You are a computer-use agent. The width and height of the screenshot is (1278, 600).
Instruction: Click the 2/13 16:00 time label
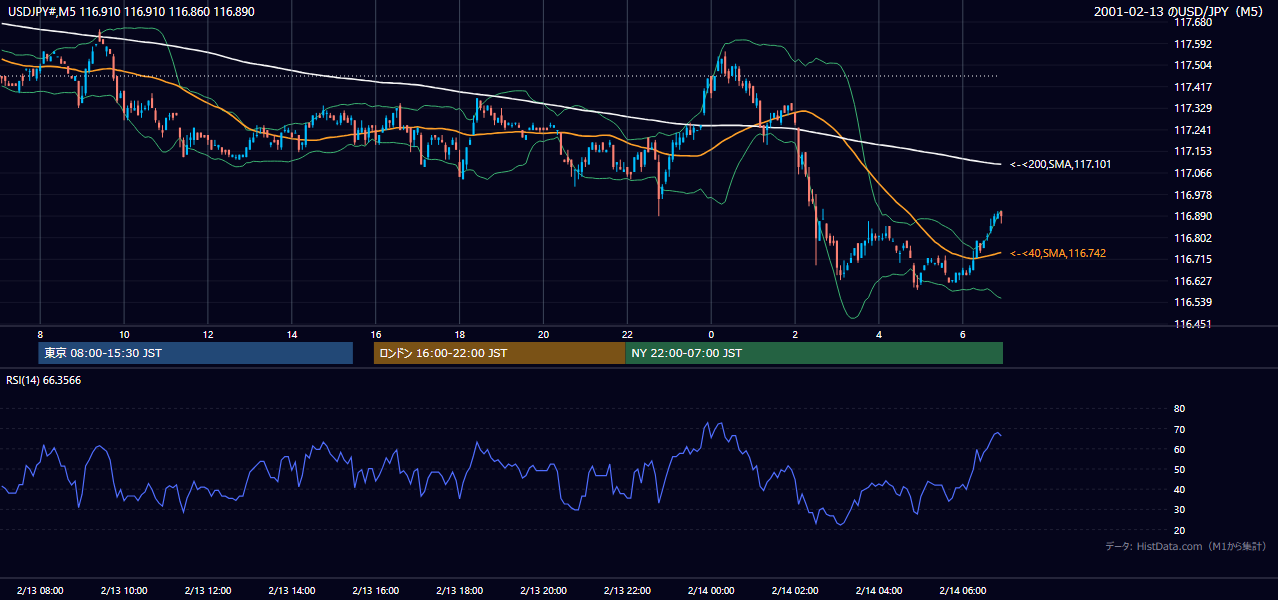click(375, 591)
